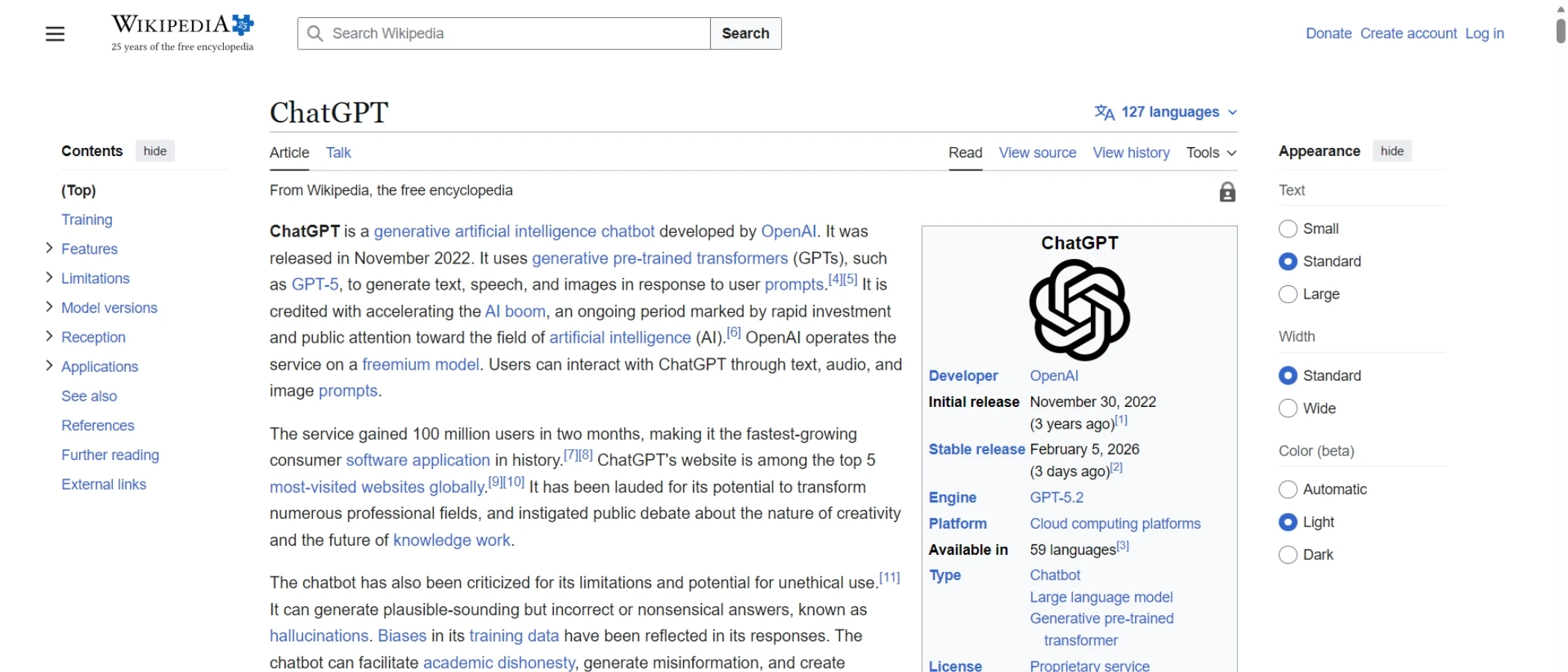Hide the Contents sidebar

(155, 151)
